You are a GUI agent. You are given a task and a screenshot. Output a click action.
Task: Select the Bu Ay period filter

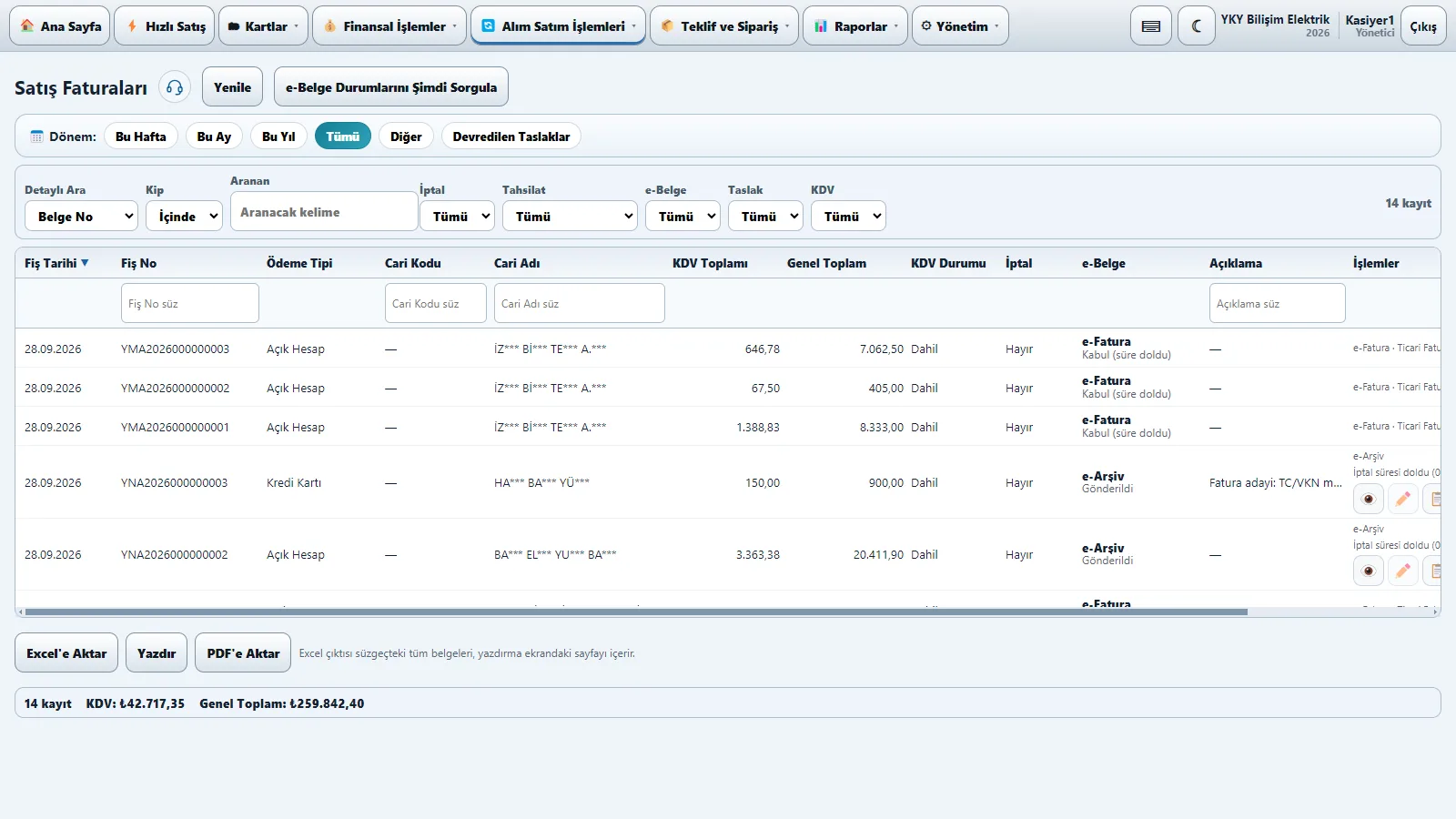click(x=214, y=136)
